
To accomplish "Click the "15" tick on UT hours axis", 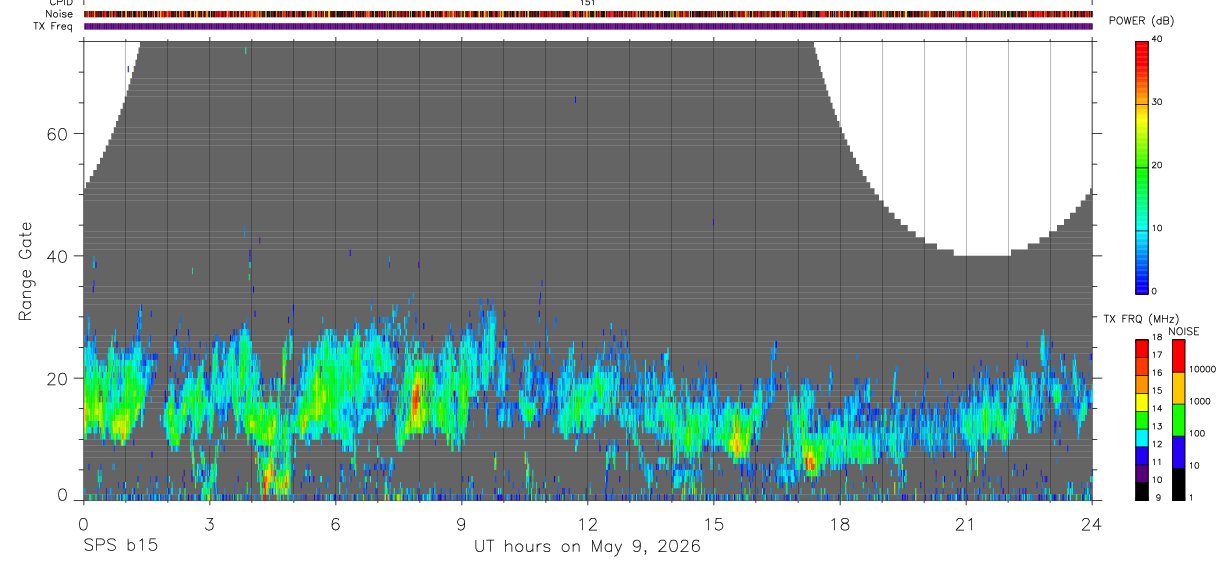I will click(713, 524).
